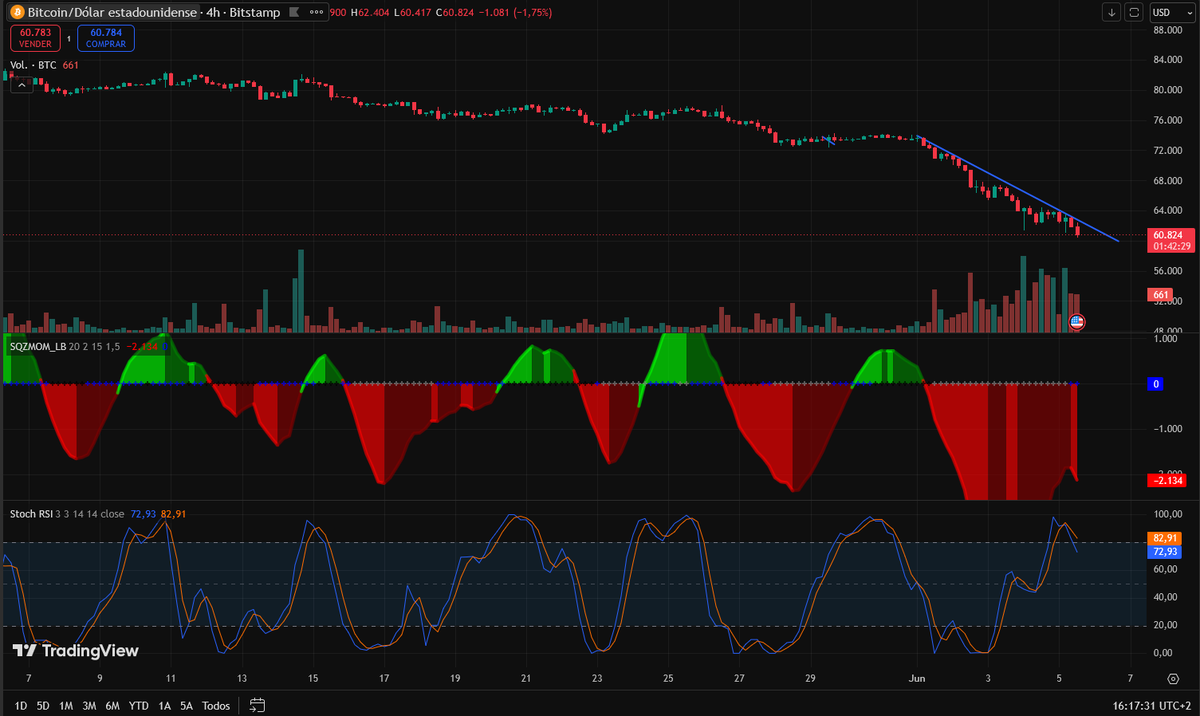This screenshot has height=716, width=1200.
Task: Click the Jun date label on time axis
Action: pos(916,677)
